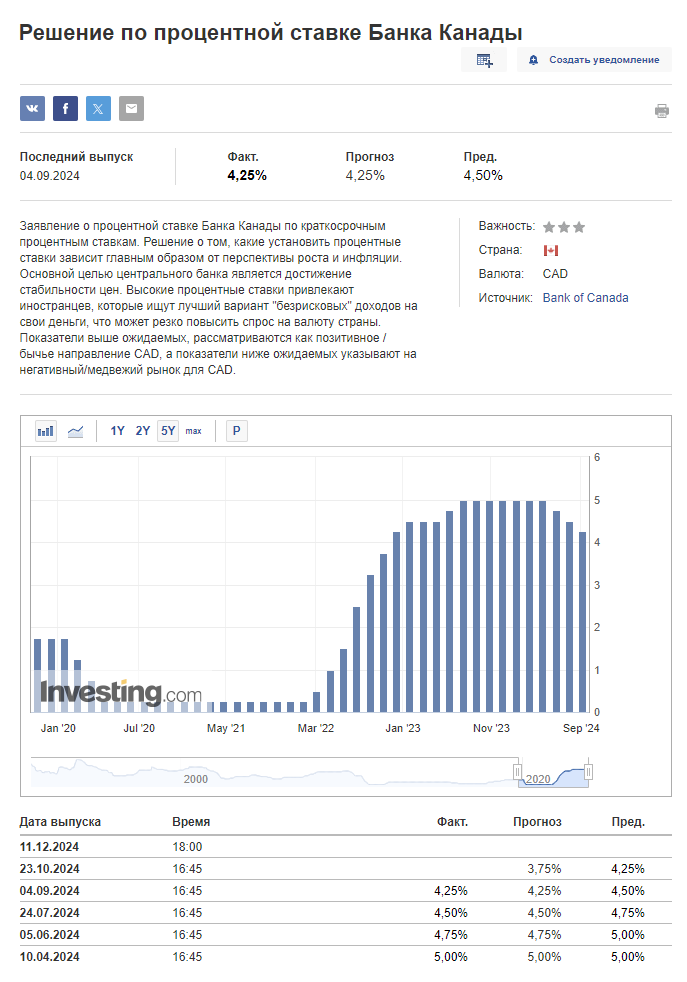Share the page on Facebook

[x=66, y=109]
